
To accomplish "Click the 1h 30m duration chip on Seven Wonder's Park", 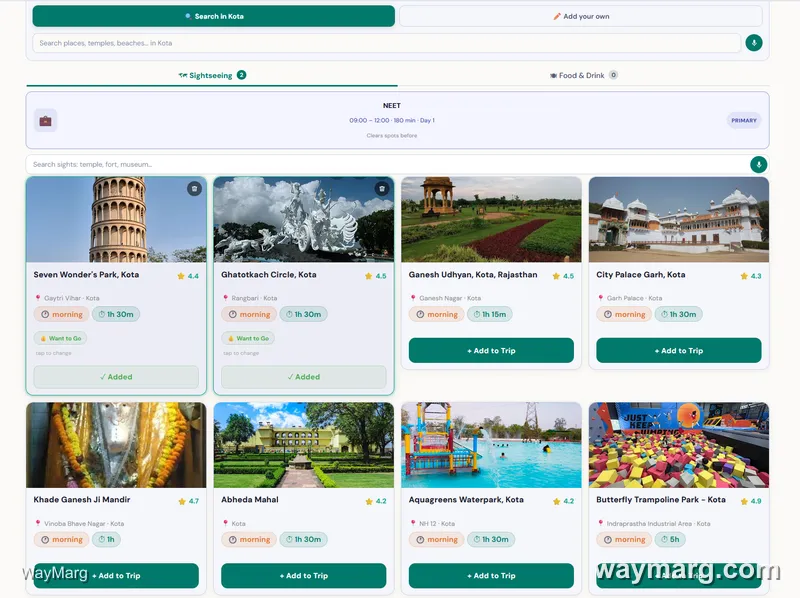I will [116, 314].
